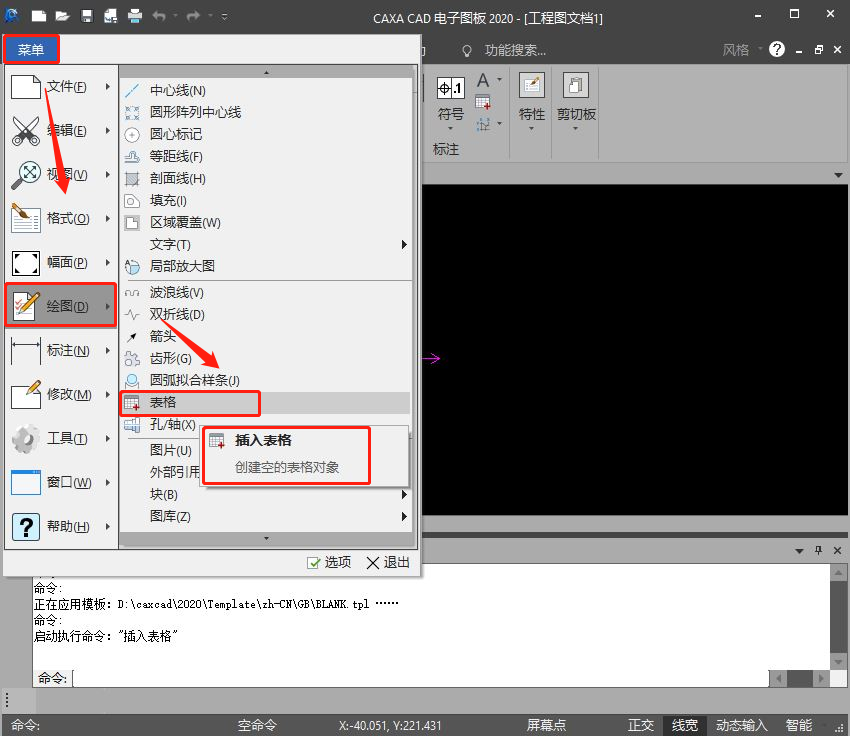
Task: Click the command window vertical scrollbar
Action: pyautogui.click(x=838, y=617)
